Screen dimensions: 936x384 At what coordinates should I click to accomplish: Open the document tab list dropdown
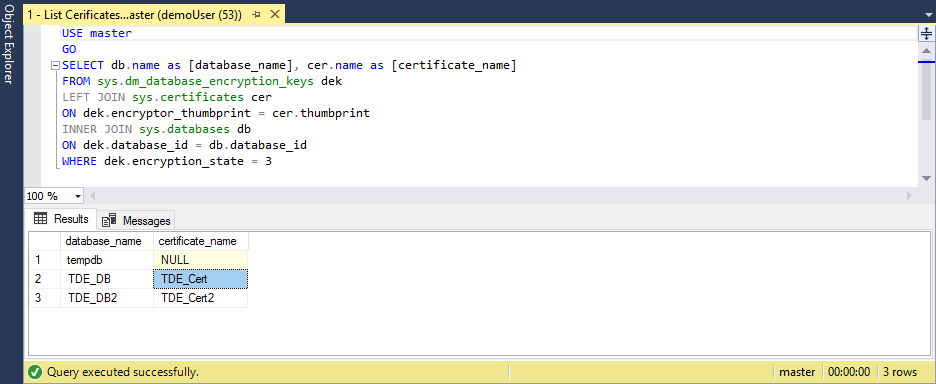point(928,16)
